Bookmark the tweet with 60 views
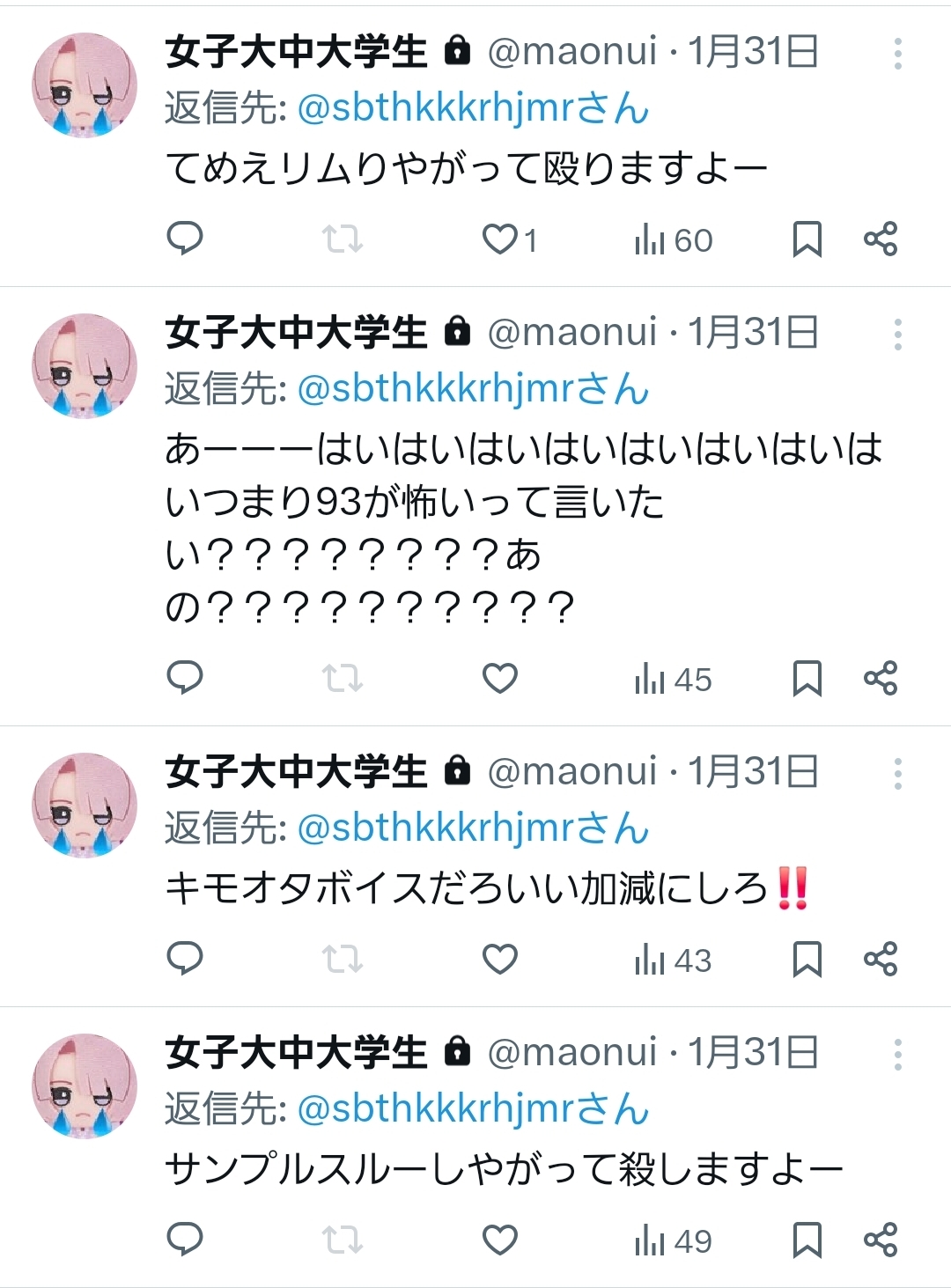The width and height of the screenshot is (951, 1288). (x=807, y=239)
